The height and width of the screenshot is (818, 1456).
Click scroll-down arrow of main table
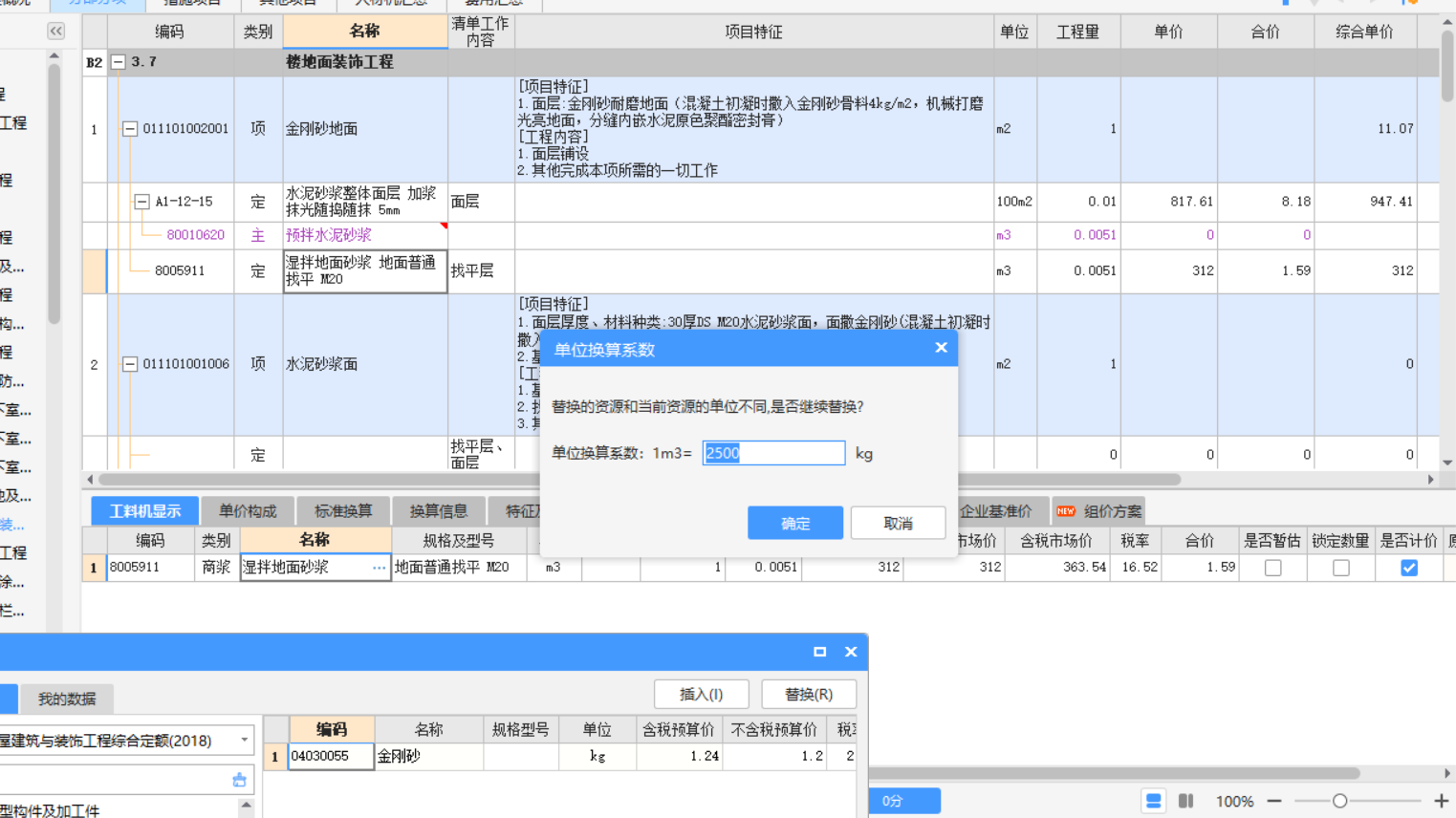click(x=1447, y=463)
